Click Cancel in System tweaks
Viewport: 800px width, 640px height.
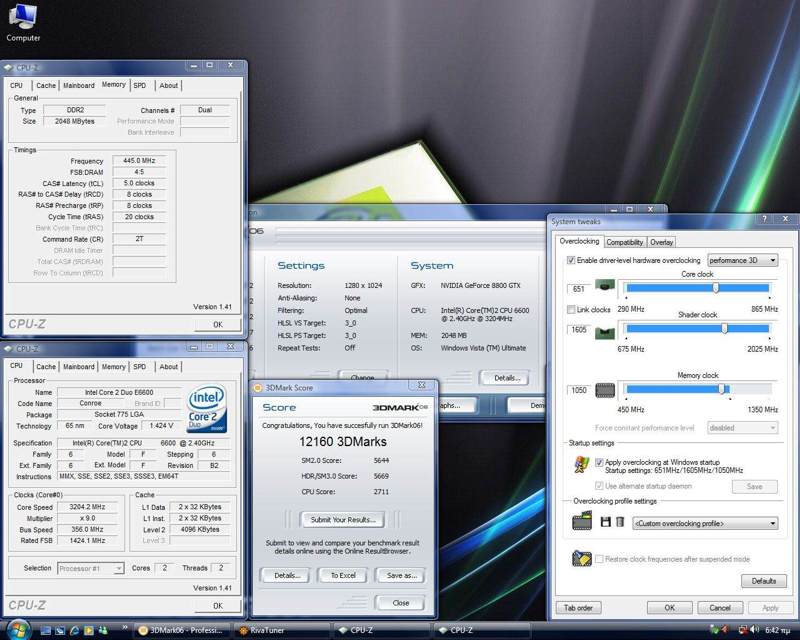719,607
